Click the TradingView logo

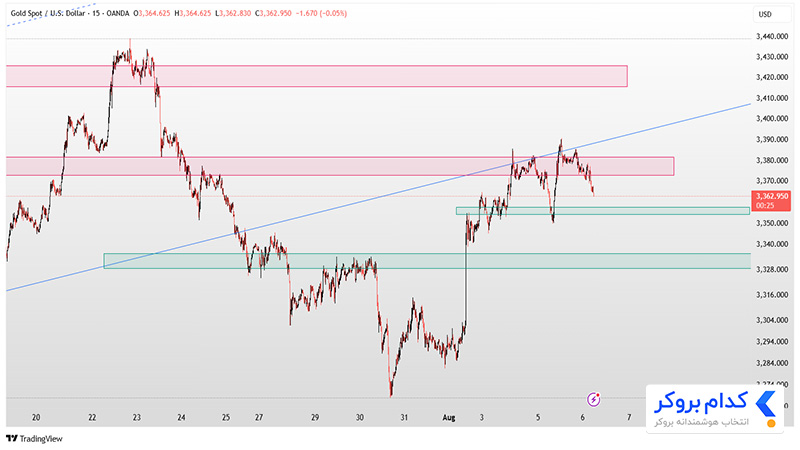34,439
